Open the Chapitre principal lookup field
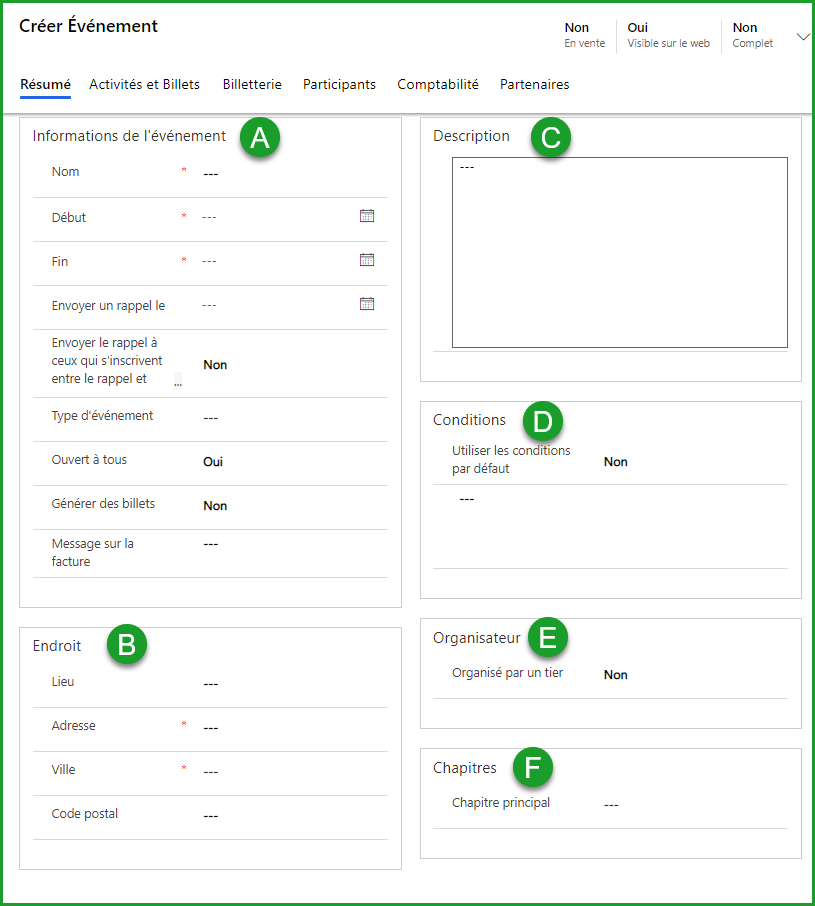This screenshot has height=906, width=815. coord(690,805)
